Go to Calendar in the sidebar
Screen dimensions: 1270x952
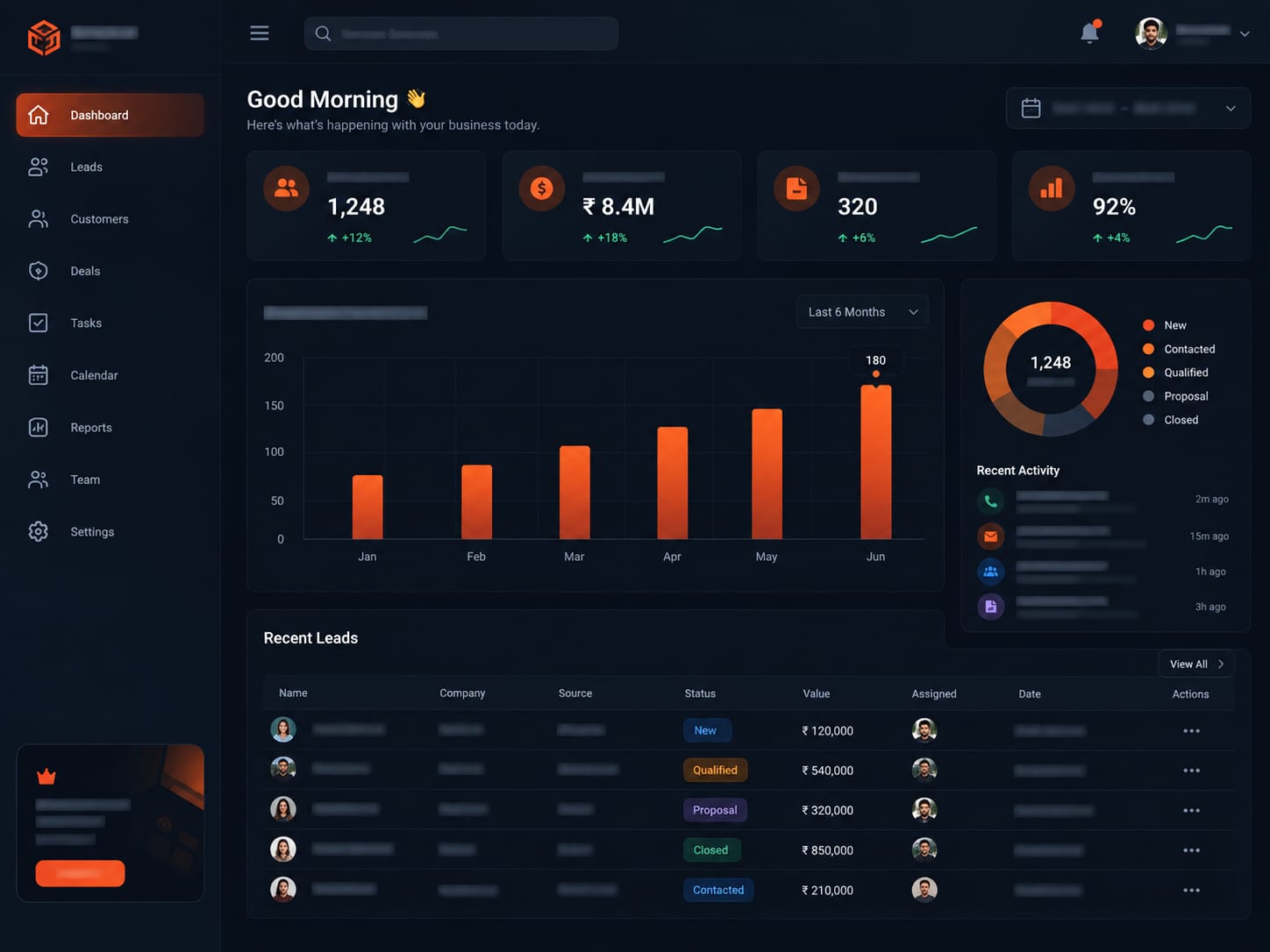click(x=111, y=375)
